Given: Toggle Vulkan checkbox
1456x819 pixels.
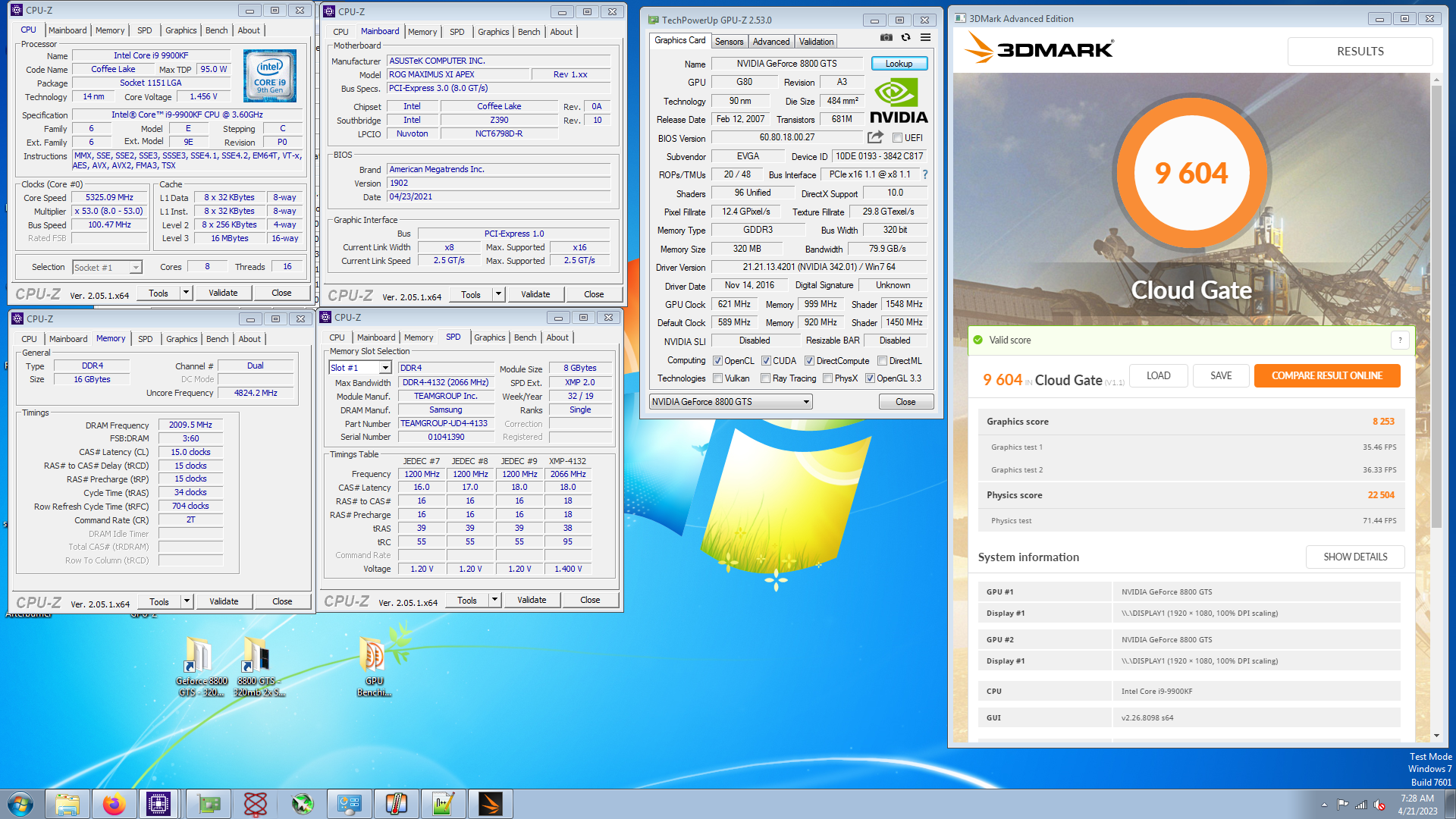Looking at the screenshot, I should tap(717, 378).
